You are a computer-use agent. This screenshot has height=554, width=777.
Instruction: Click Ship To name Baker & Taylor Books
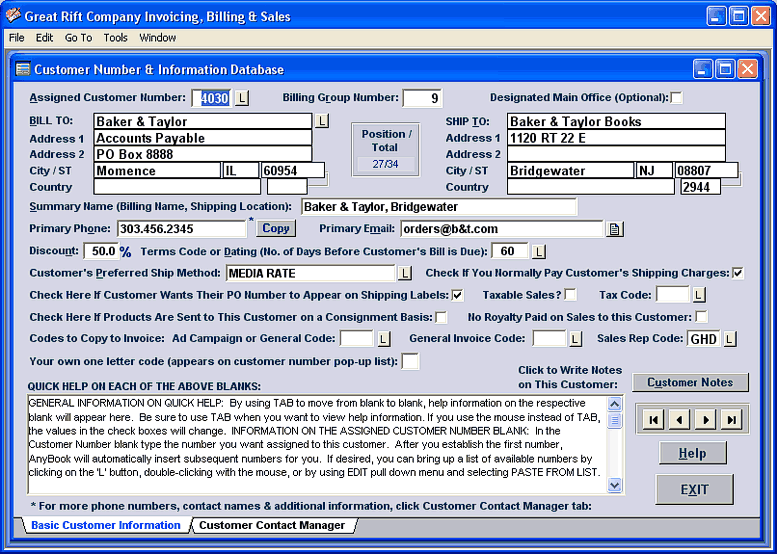pos(616,121)
